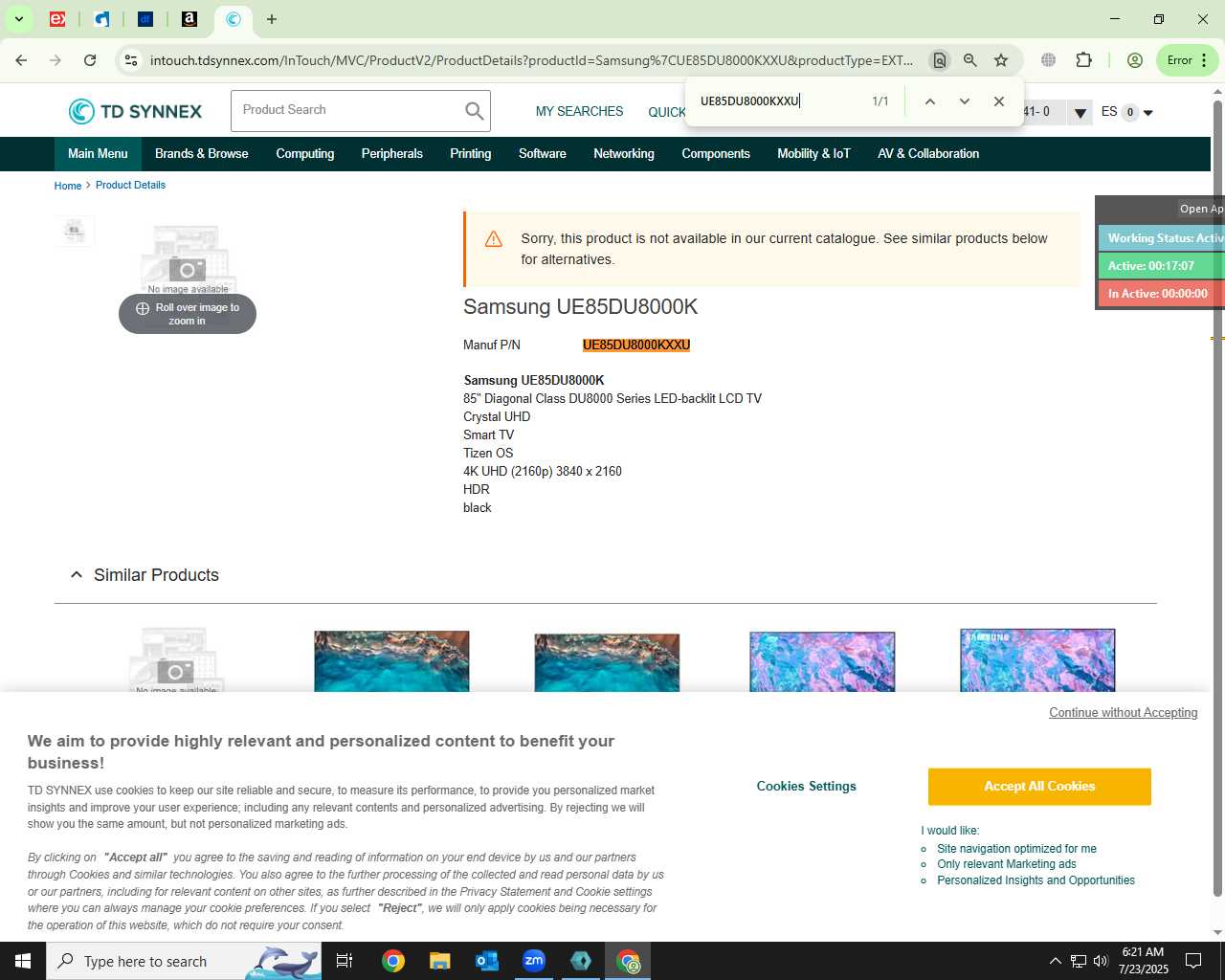Image resolution: width=1225 pixels, height=980 pixels.
Task: Click the Open App overlay label
Action: click(x=1201, y=210)
